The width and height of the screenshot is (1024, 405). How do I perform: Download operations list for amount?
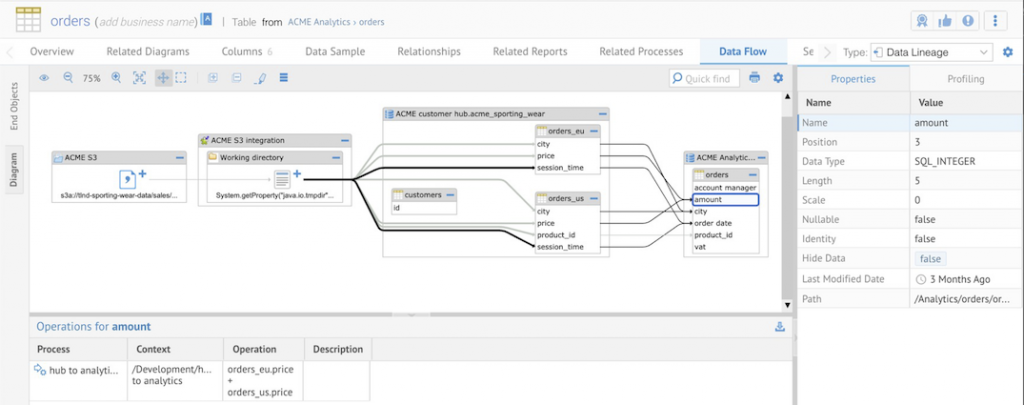(x=779, y=327)
